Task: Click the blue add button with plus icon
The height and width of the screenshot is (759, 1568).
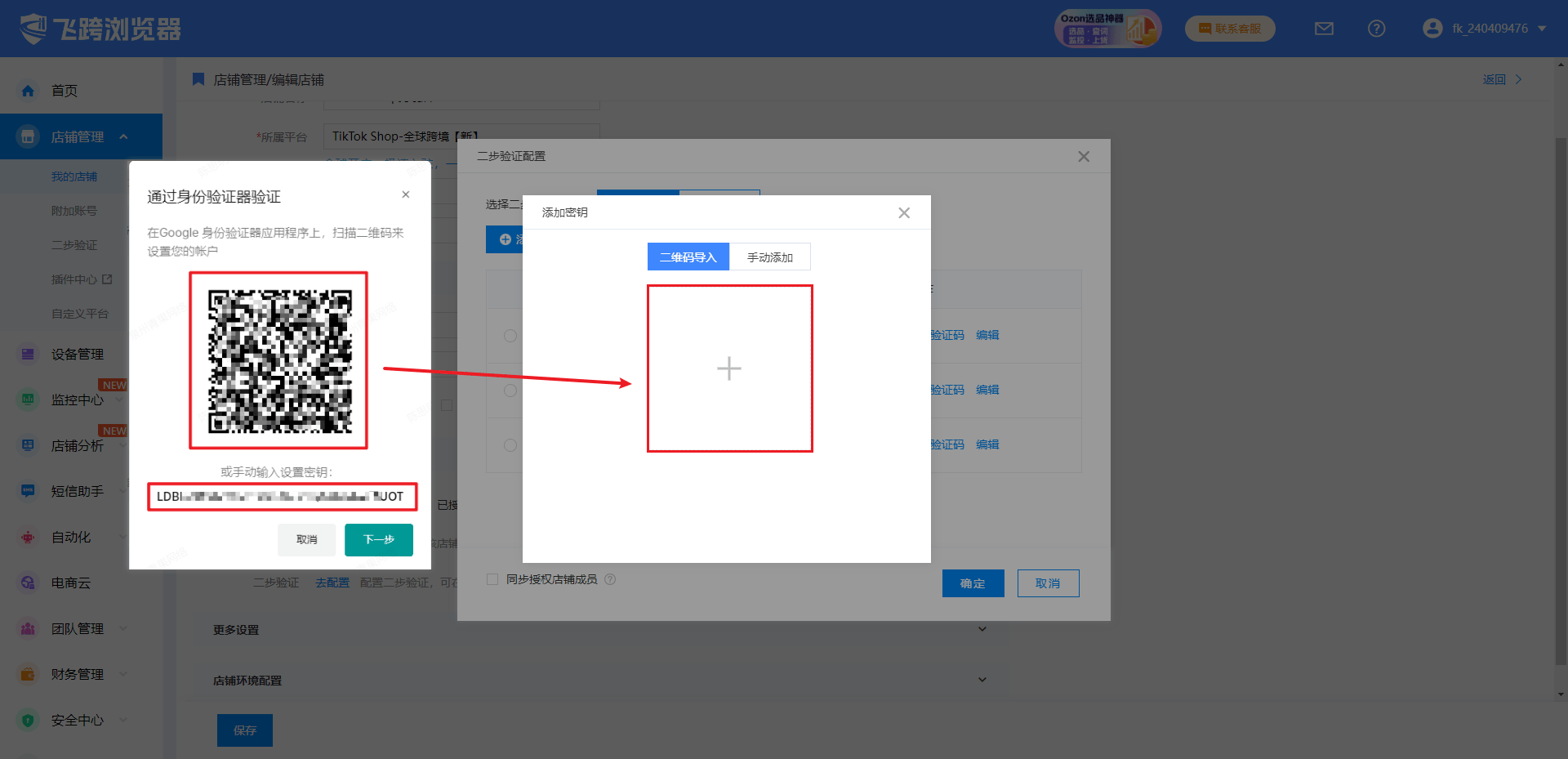Action: pyautogui.click(x=505, y=239)
